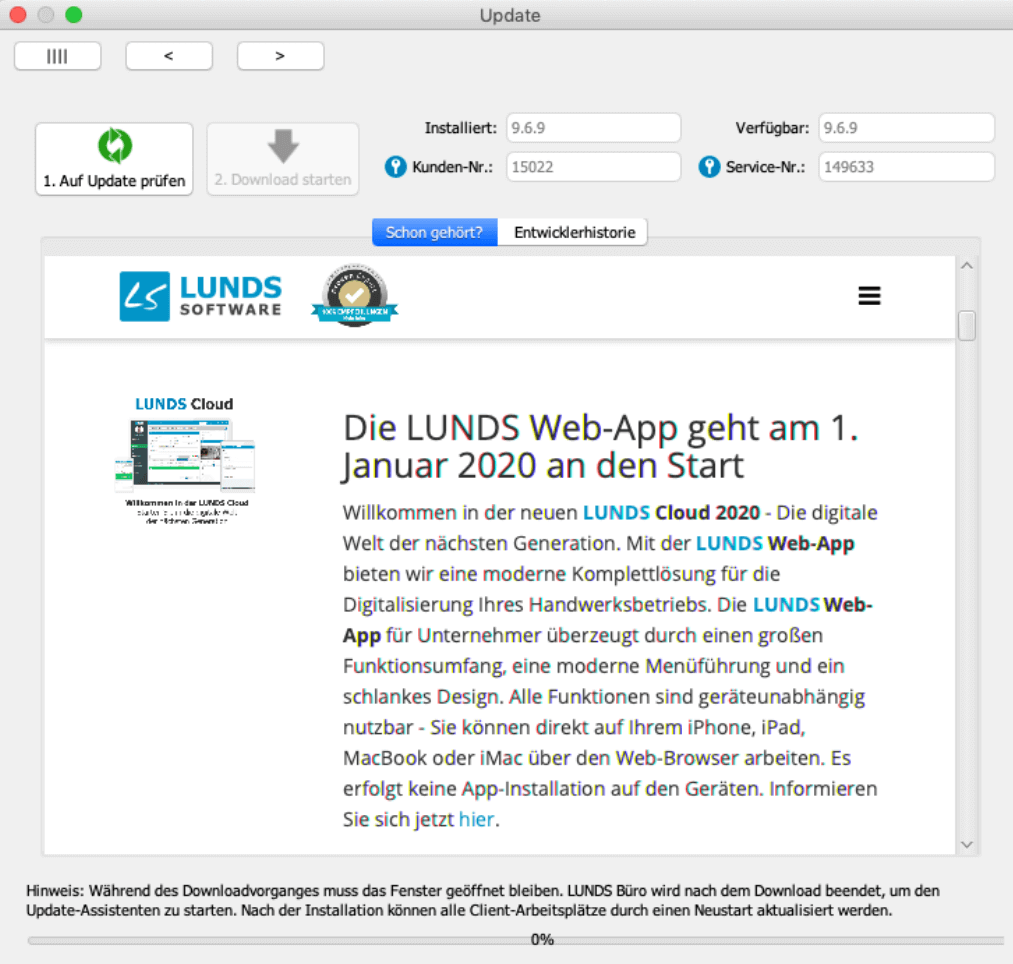Click the scrollbar down arrow
This screenshot has height=964, width=1013.
point(966,844)
